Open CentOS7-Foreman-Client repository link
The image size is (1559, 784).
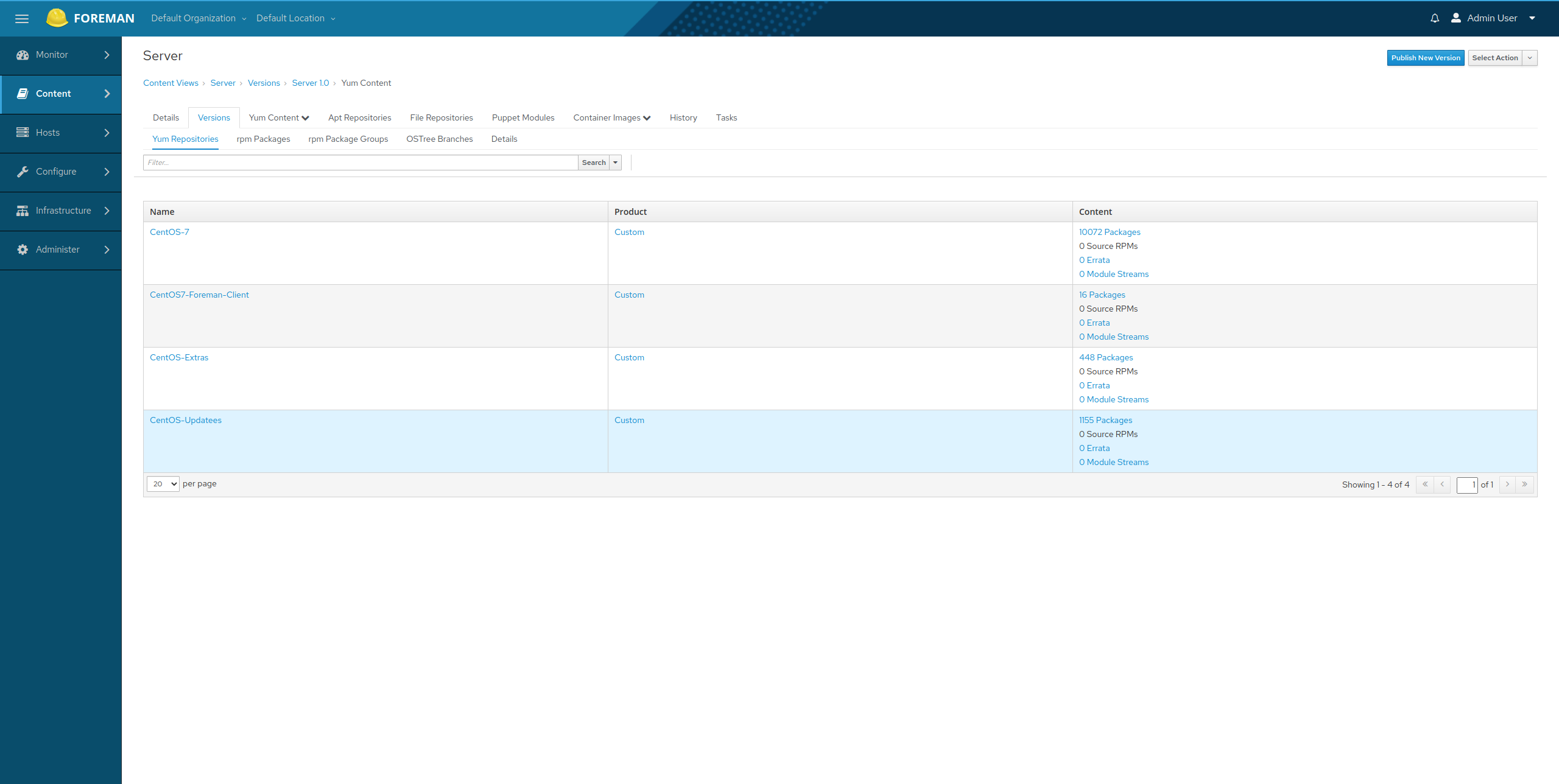click(199, 295)
